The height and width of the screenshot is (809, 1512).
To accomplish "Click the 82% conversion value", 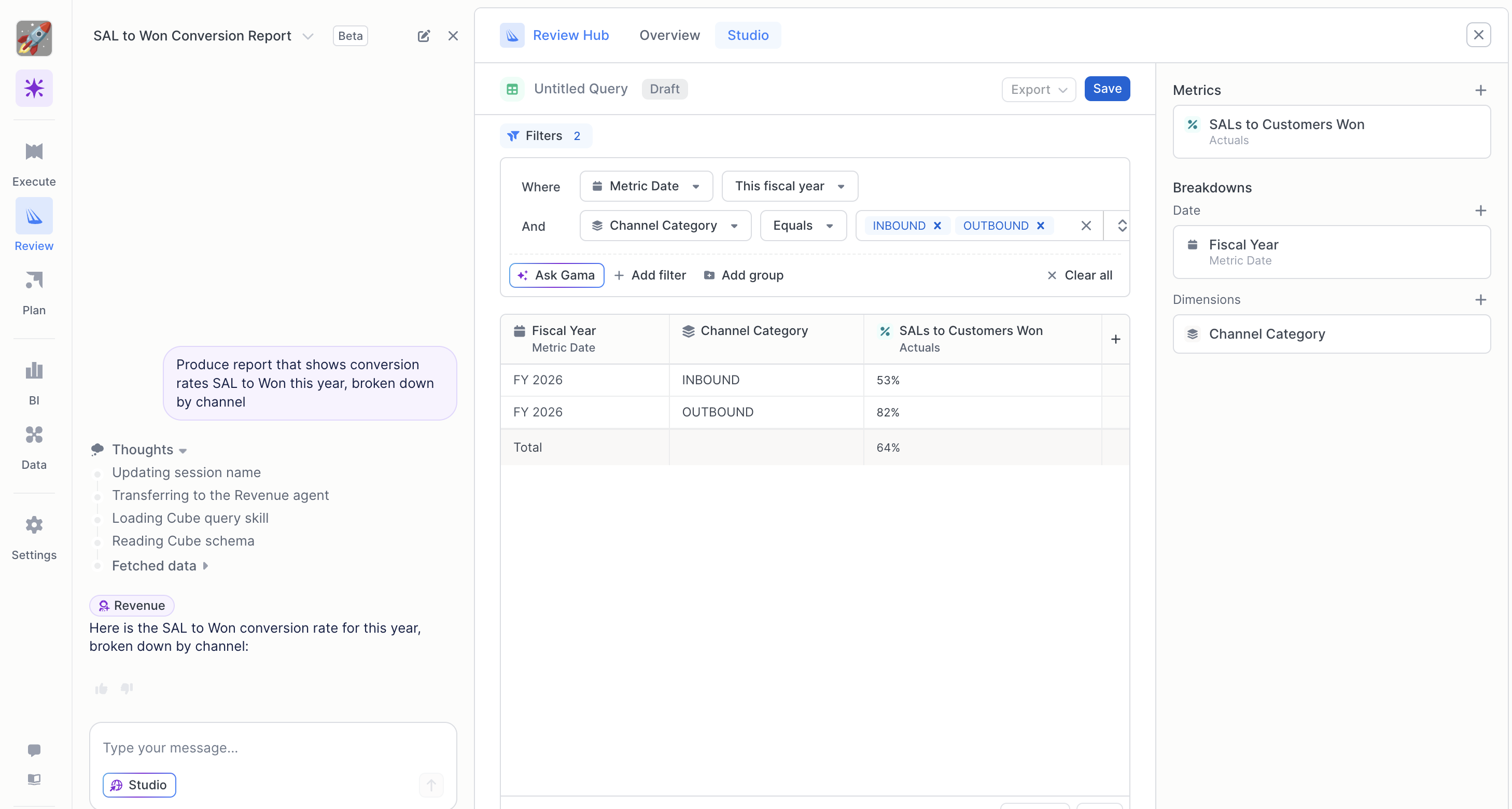I will (x=888, y=413).
